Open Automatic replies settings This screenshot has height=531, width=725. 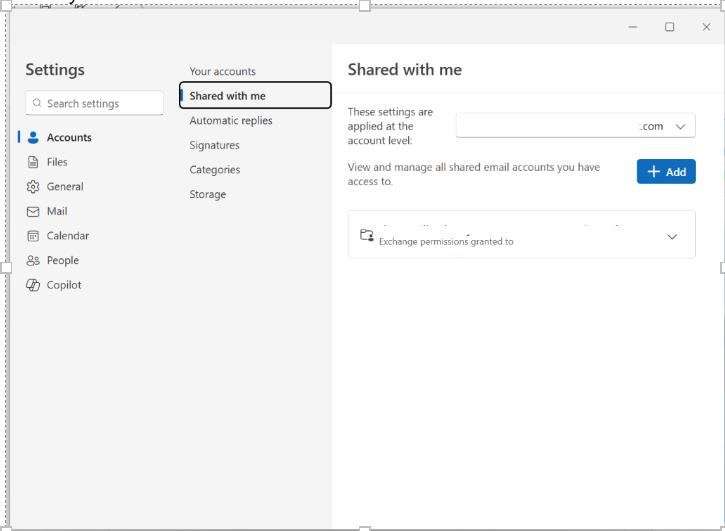coord(231,121)
